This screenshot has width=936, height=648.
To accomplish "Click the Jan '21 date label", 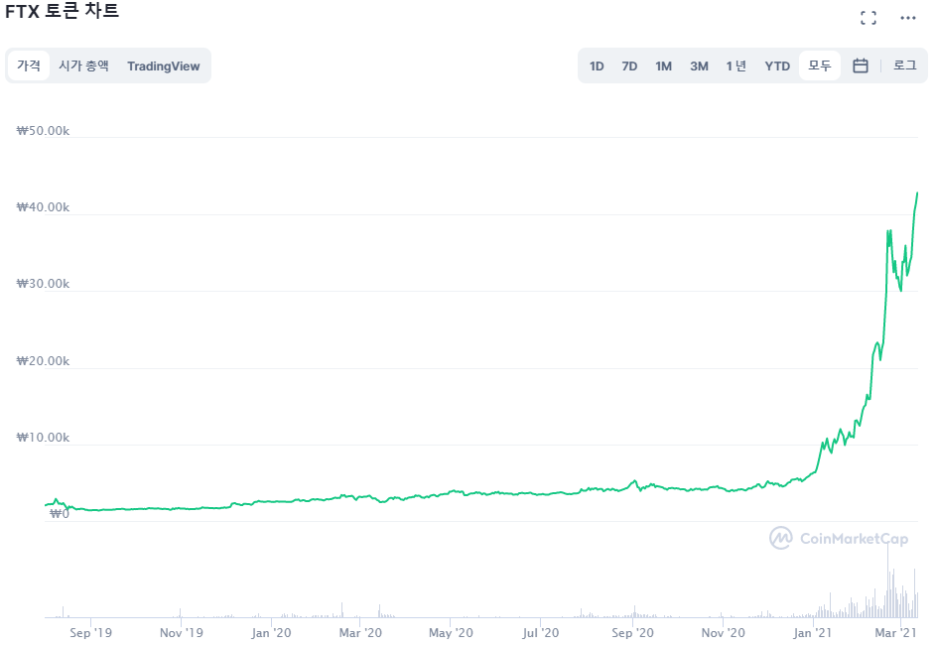I will coord(812,632).
